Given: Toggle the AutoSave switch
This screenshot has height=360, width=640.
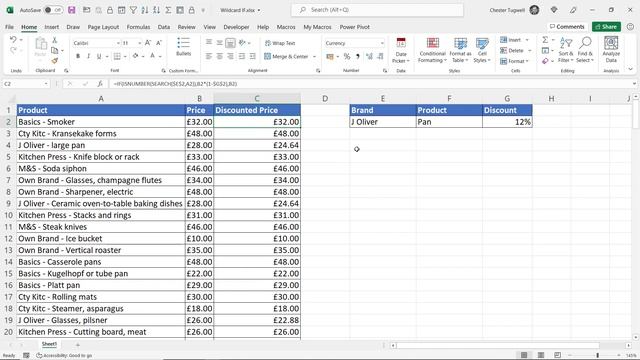Looking at the screenshot, I should point(53,10).
